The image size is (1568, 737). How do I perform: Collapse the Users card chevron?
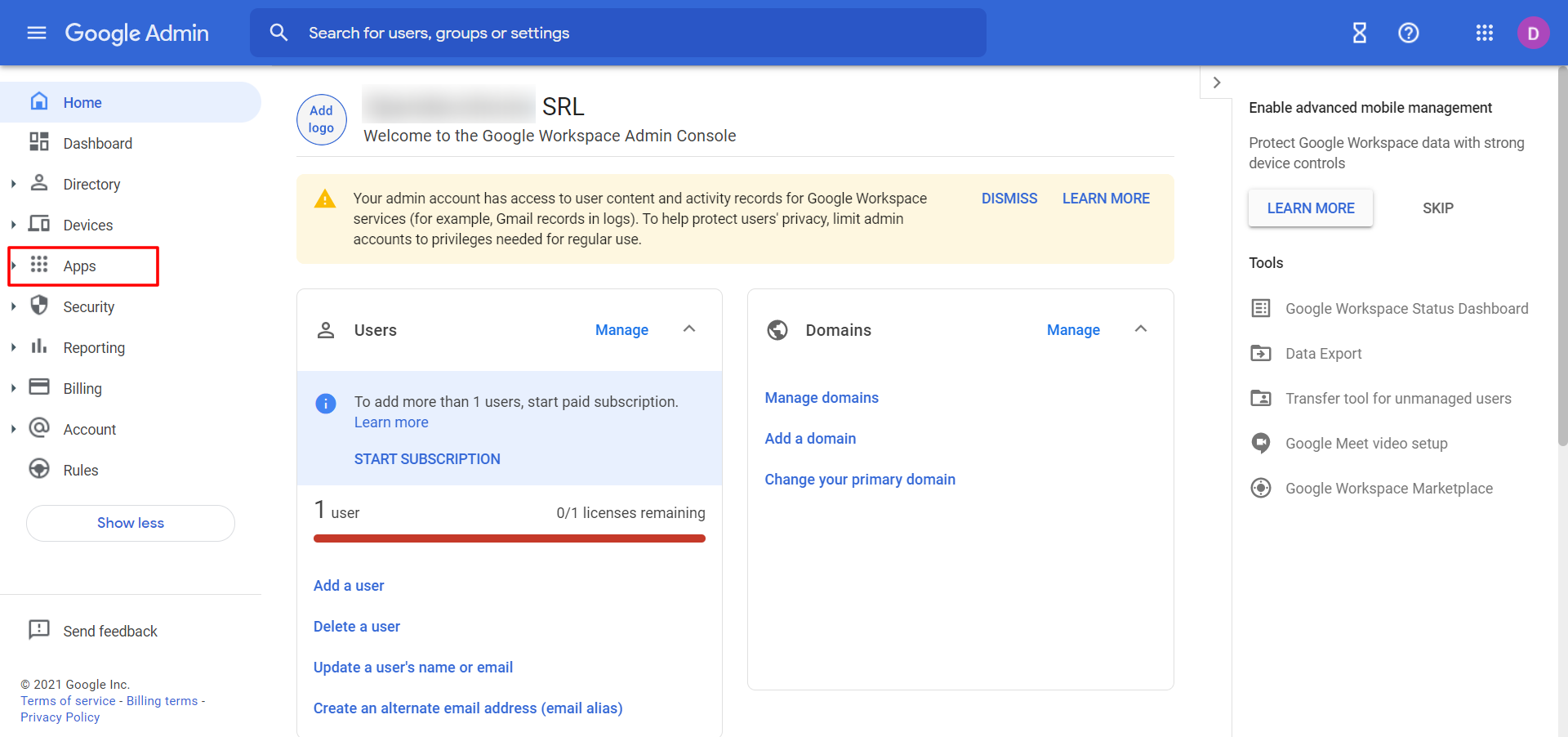[688, 329]
